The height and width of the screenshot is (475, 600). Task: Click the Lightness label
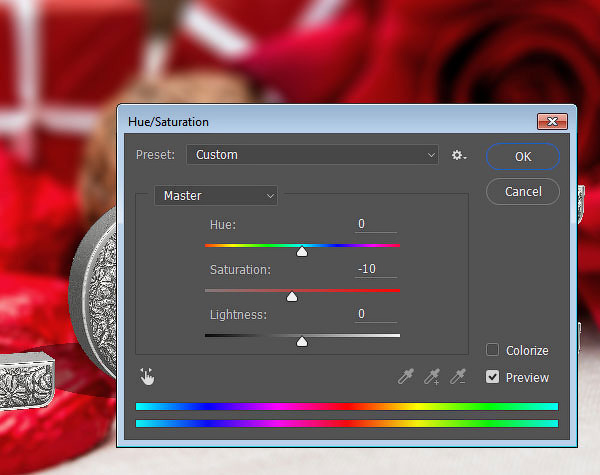238,315
